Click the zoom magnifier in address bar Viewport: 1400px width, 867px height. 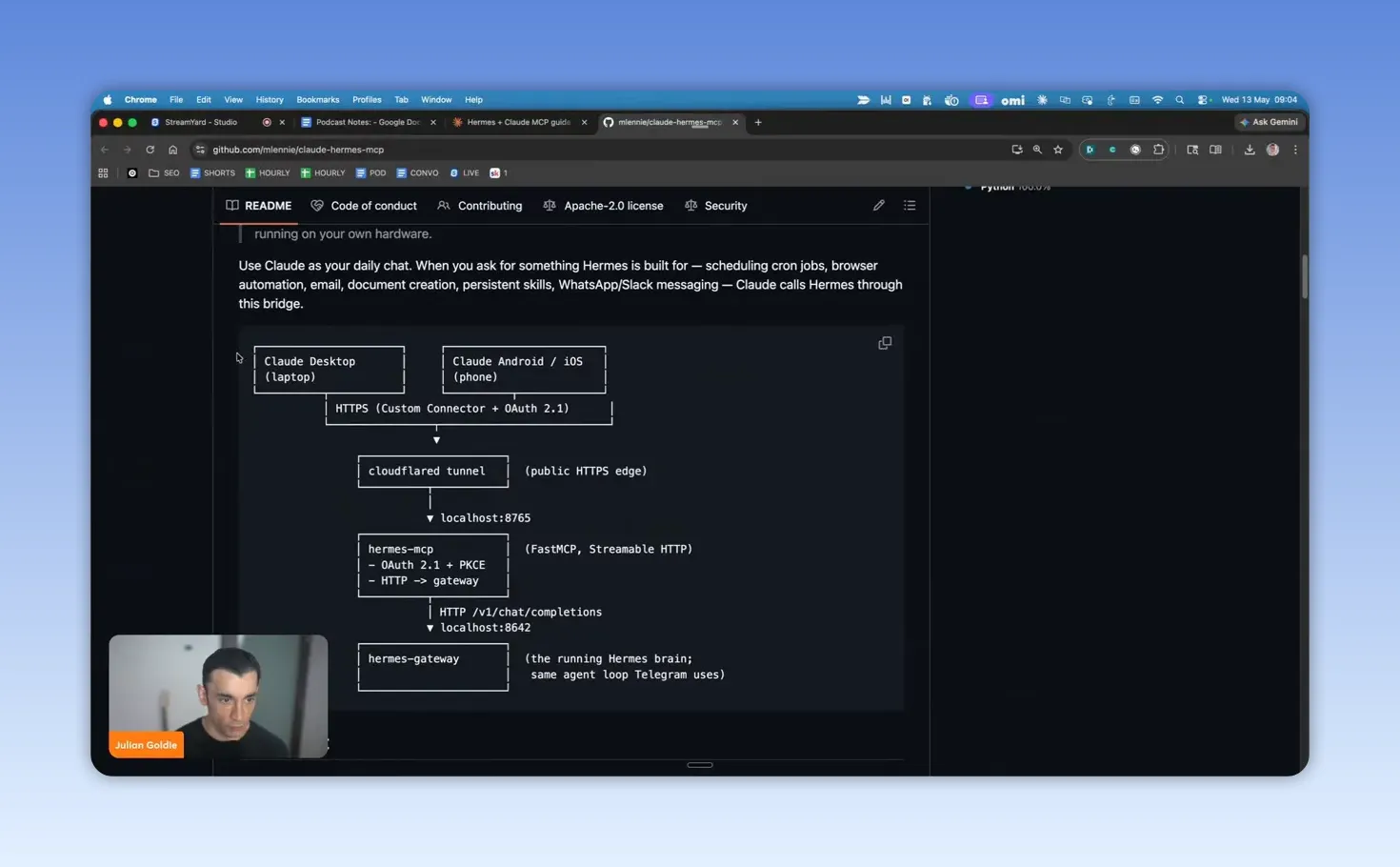click(1037, 150)
